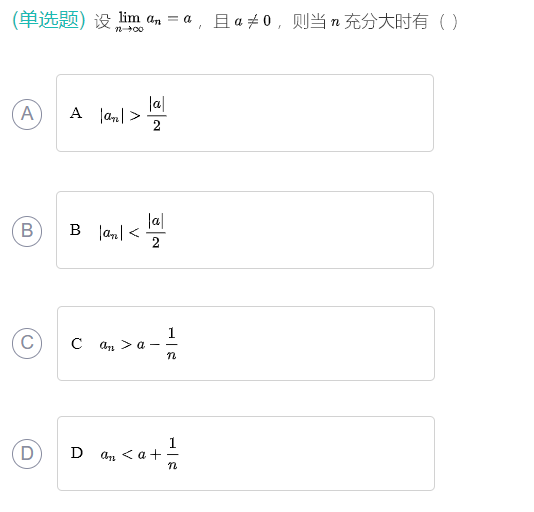Click the blank answer parentheses in the question

pos(448,21)
